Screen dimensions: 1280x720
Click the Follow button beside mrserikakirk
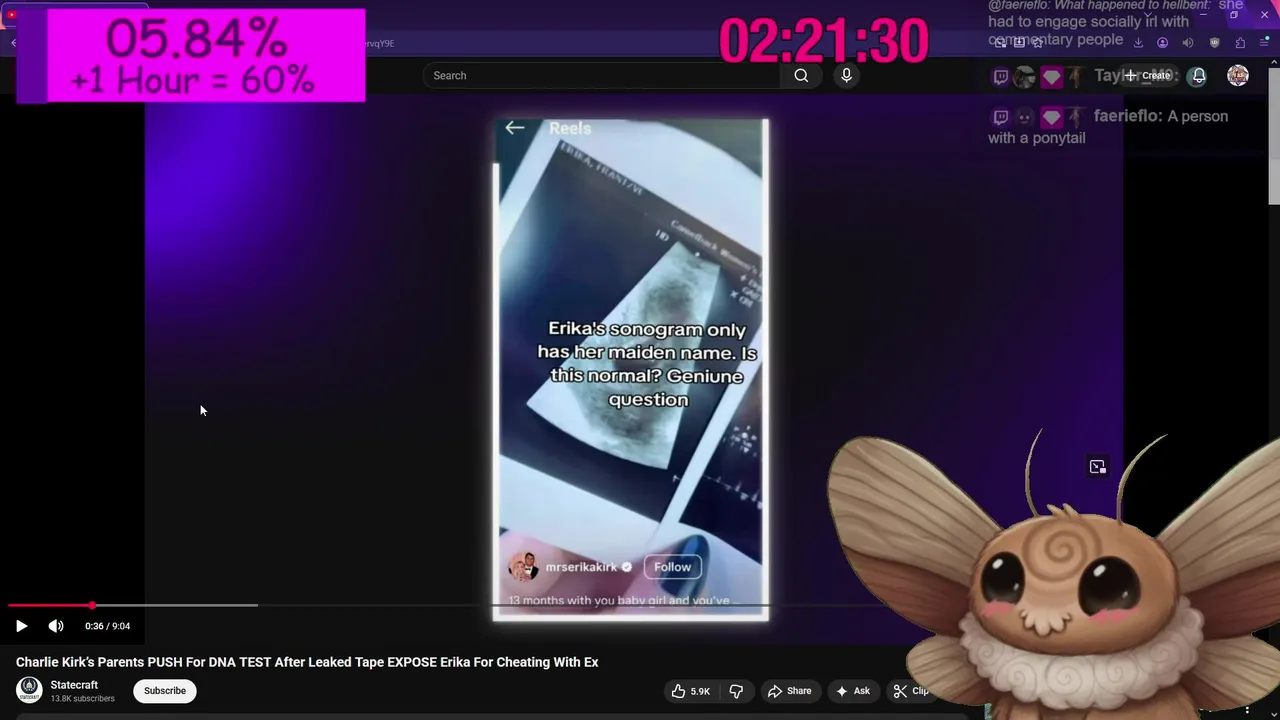(672, 567)
